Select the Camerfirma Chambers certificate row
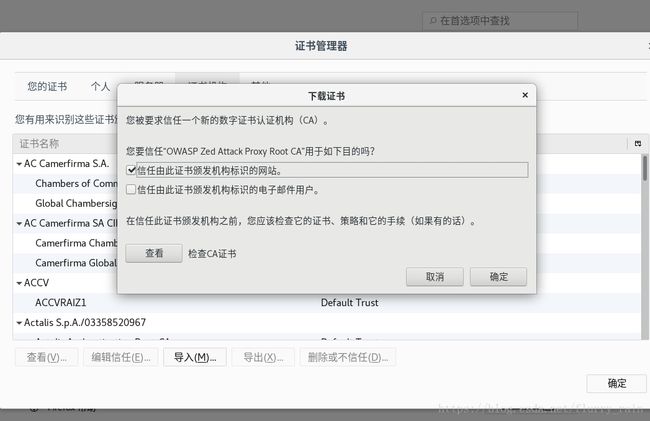This screenshot has height=421, width=650. 65,243
